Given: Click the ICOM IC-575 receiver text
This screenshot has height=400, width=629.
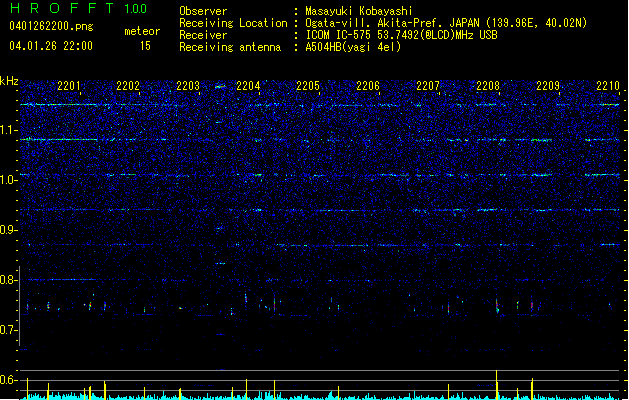Looking at the screenshot, I should 401,35.
